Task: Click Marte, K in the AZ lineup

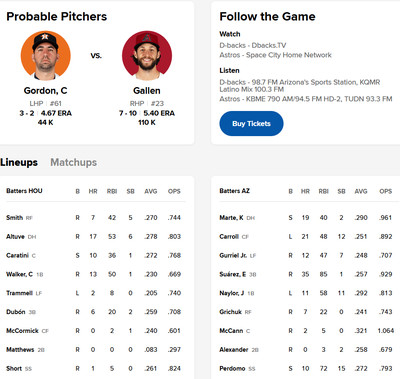Action: [231, 218]
